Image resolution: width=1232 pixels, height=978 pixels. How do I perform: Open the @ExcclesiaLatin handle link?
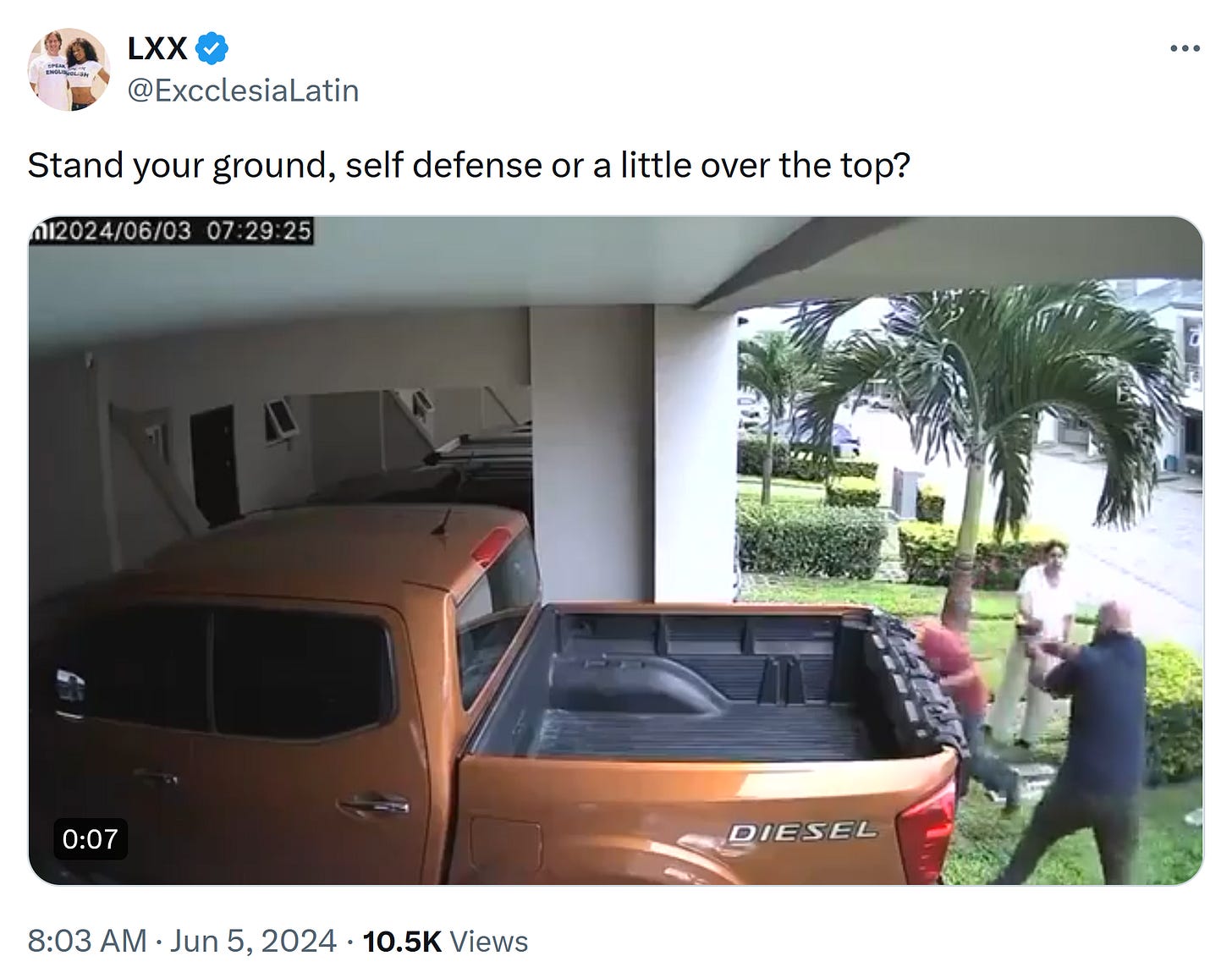(243, 90)
